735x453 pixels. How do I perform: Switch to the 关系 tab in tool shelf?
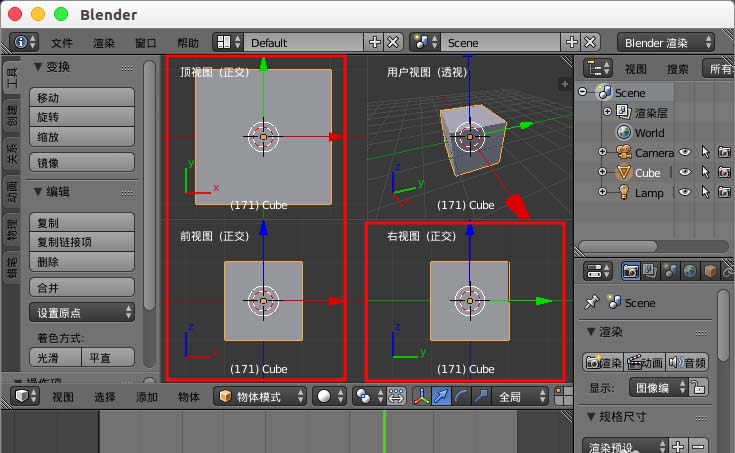[x=12, y=154]
